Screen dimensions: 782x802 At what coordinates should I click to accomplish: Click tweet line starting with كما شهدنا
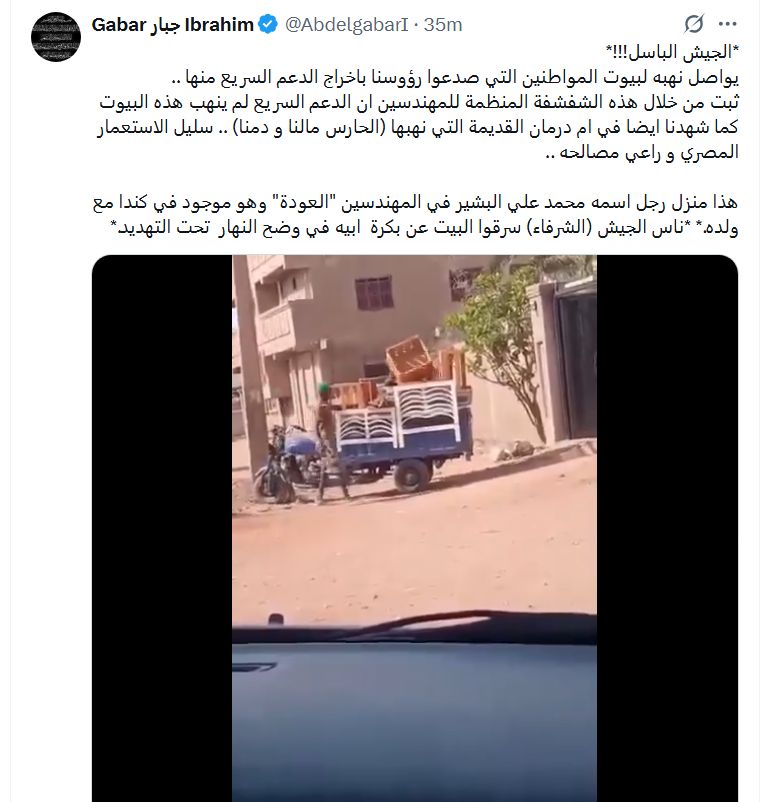coord(418,127)
